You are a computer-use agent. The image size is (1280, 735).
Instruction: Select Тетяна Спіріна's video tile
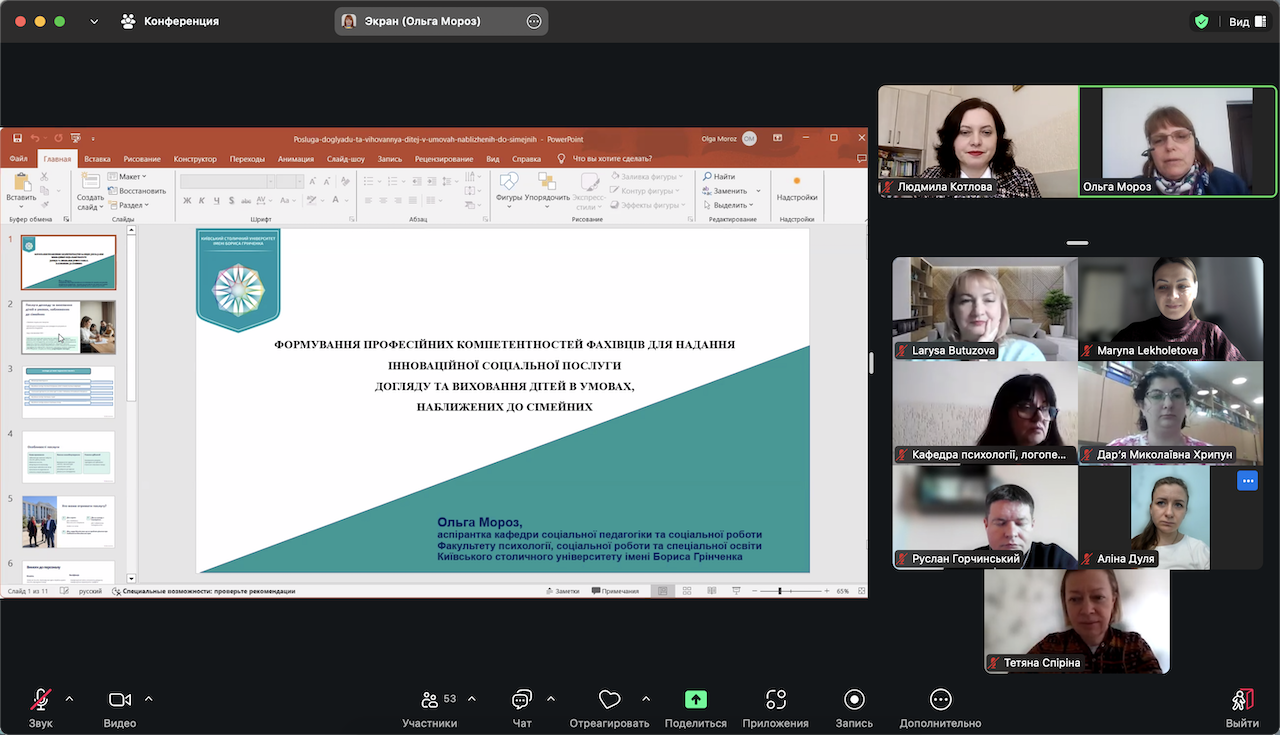[x=1077, y=620]
